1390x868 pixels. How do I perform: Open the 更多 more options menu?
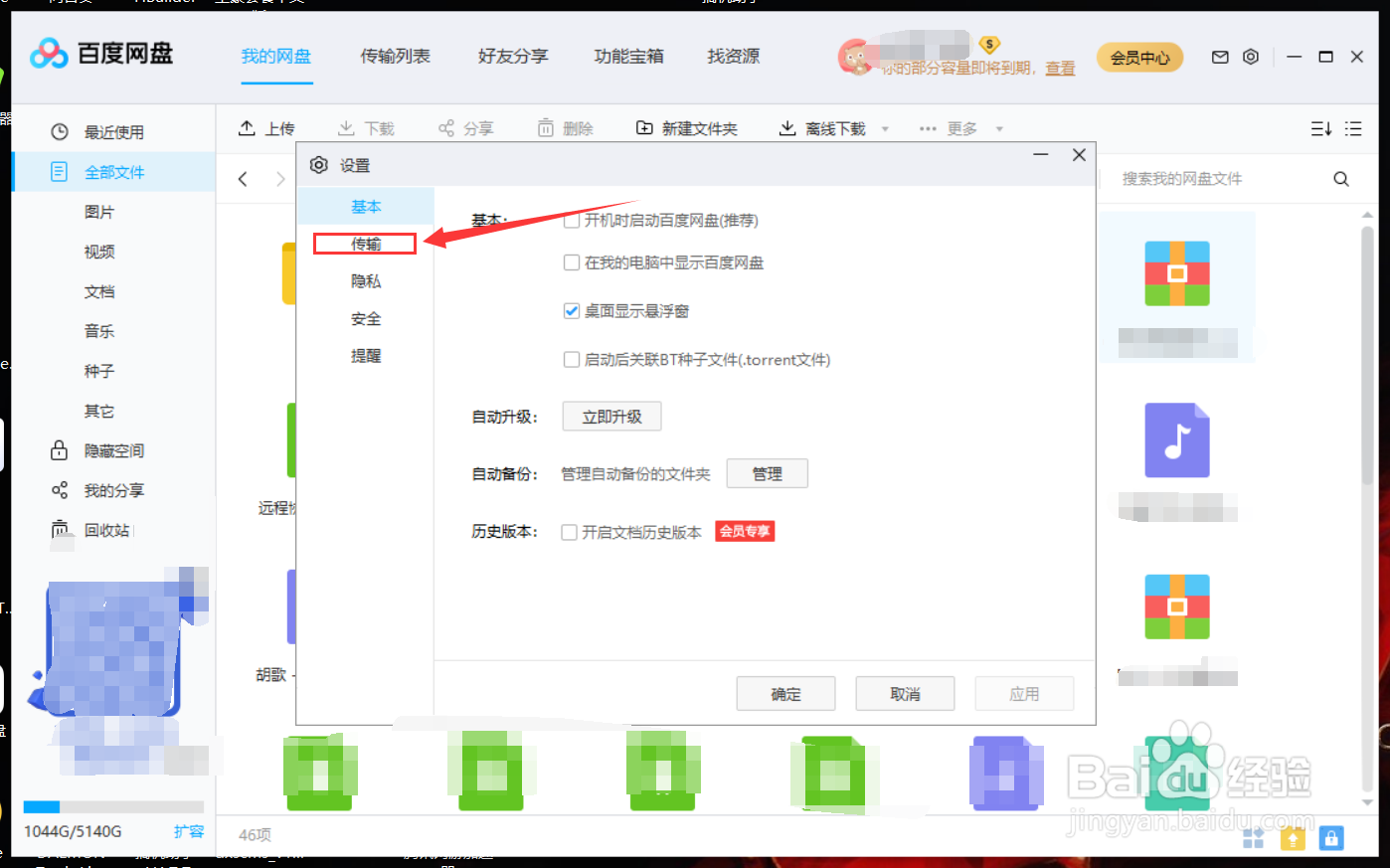(x=949, y=128)
